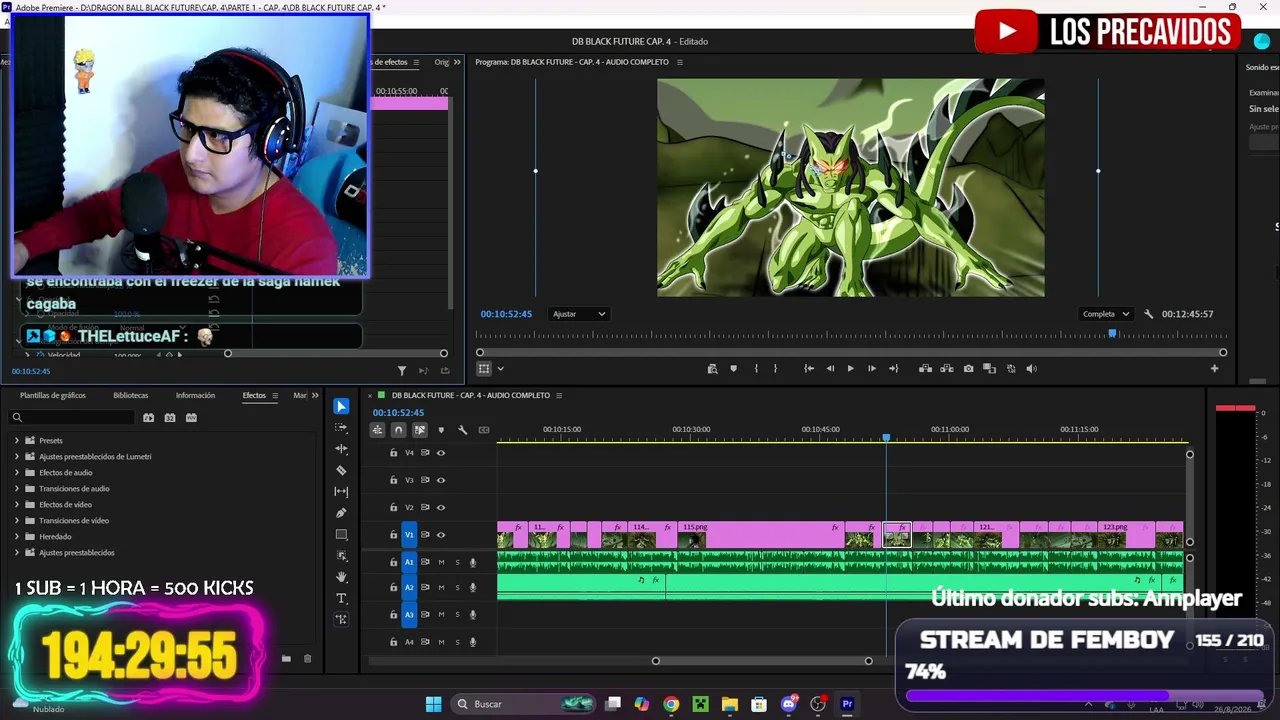Open the Ajustar zoom level dropdown

(579, 314)
